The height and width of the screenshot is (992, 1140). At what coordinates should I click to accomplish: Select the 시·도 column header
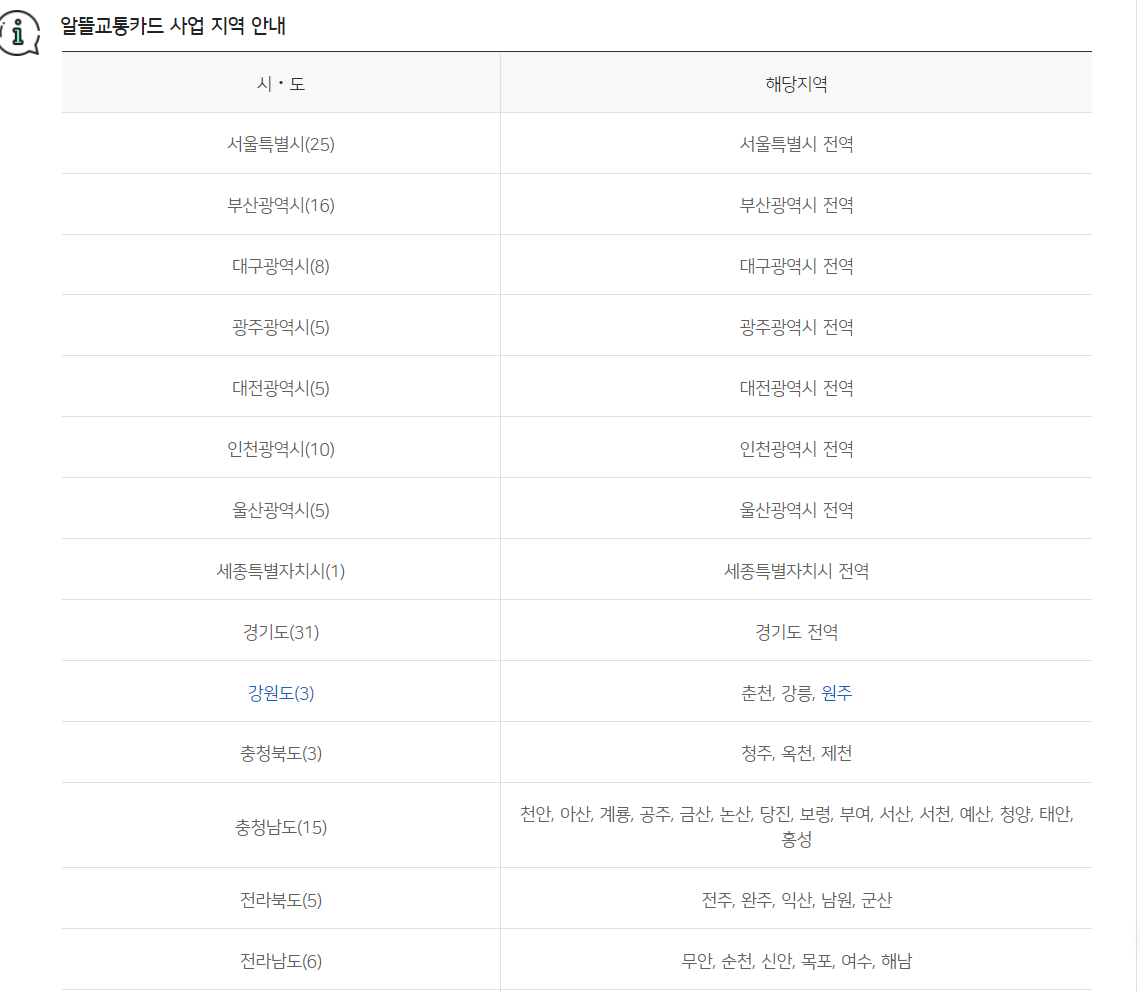point(282,81)
